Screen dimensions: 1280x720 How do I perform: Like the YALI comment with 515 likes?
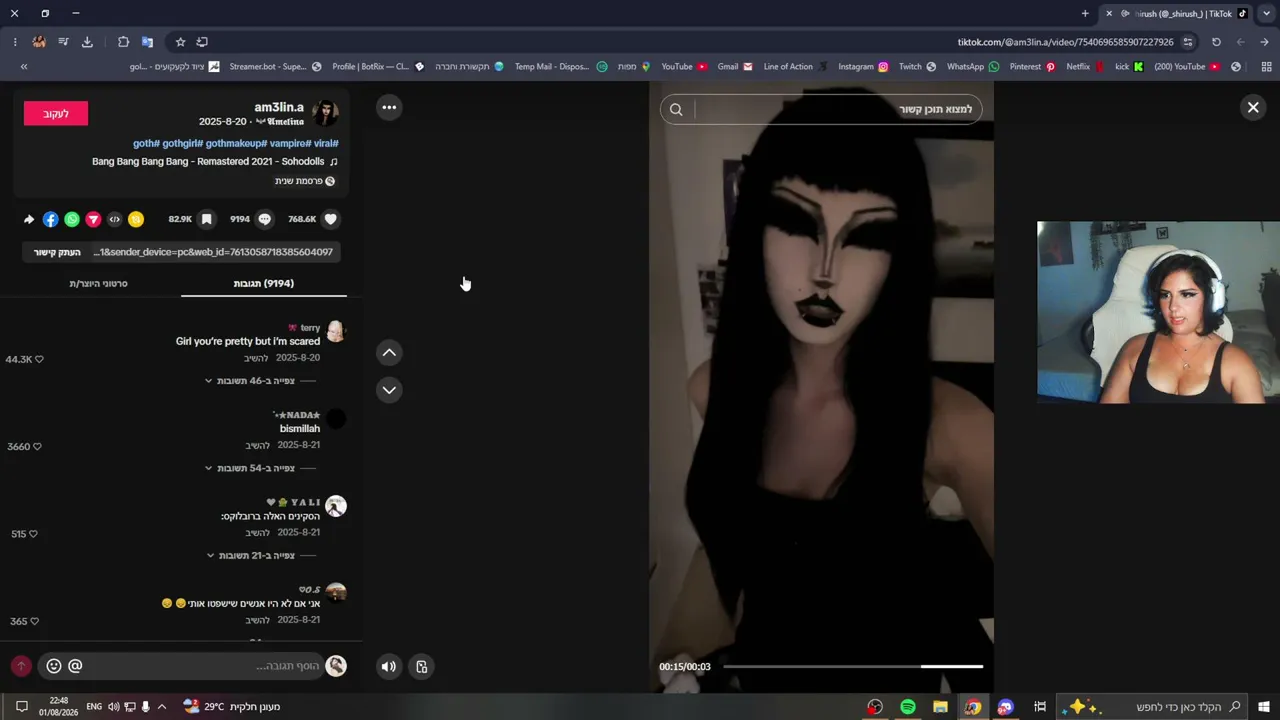click(33, 534)
